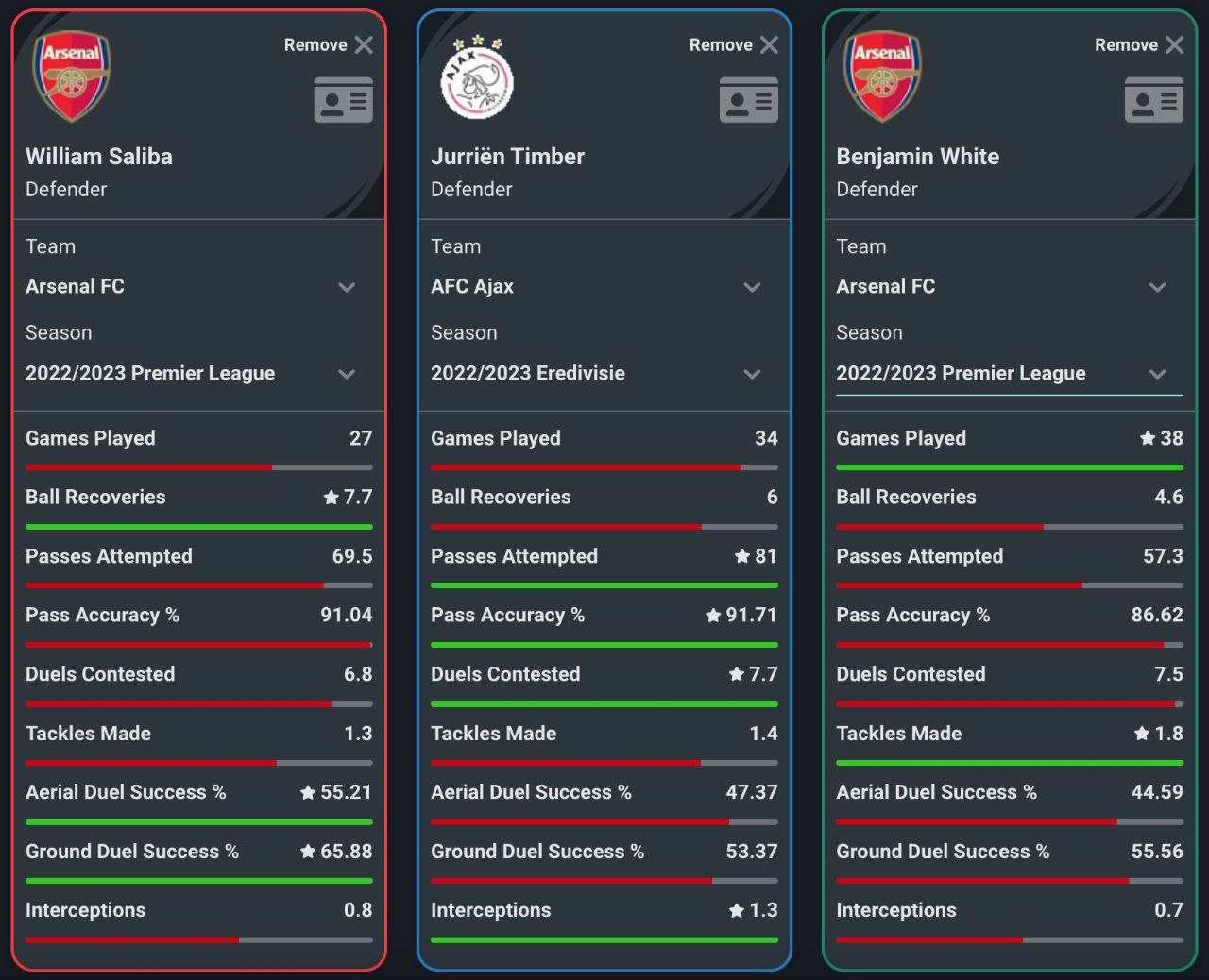Image resolution: width=1209 pixels, height=980 pixels.
Task: Open White's 2022/2023 Premier League season dropdown
Action: (1009, 373)
